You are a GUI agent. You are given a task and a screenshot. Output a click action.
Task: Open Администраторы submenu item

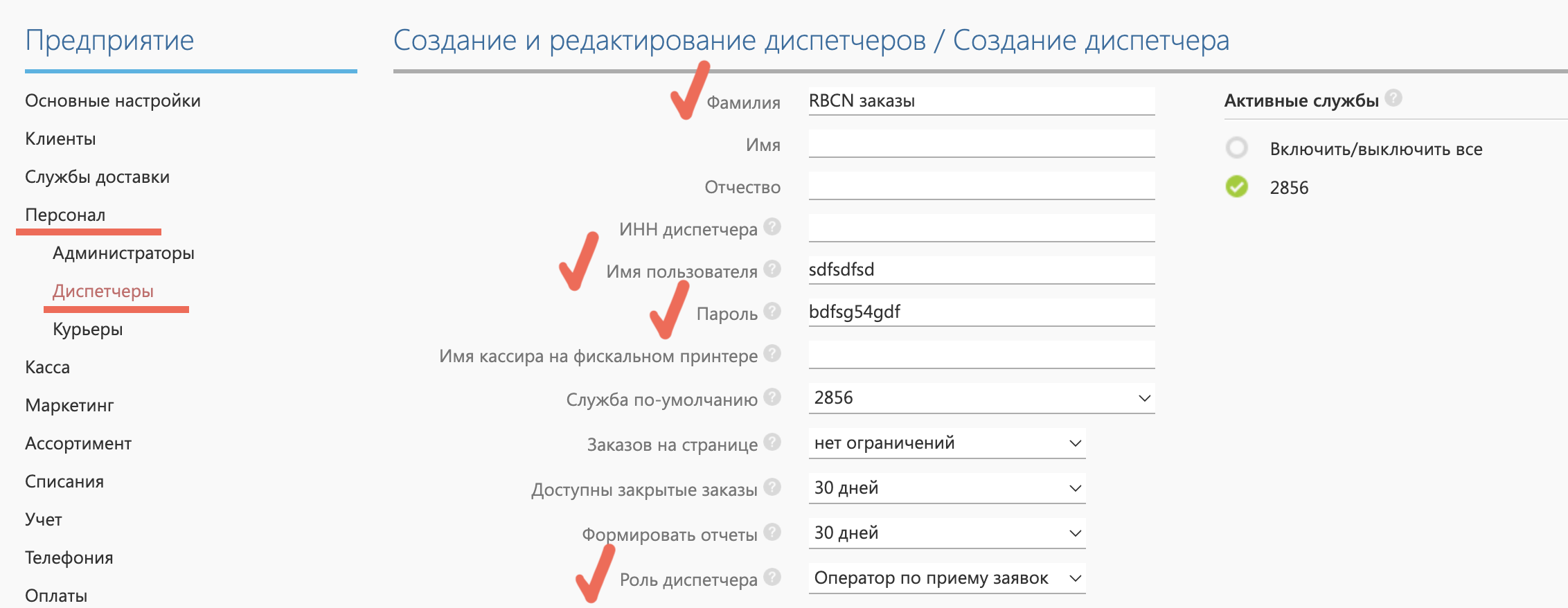(123, 253)
